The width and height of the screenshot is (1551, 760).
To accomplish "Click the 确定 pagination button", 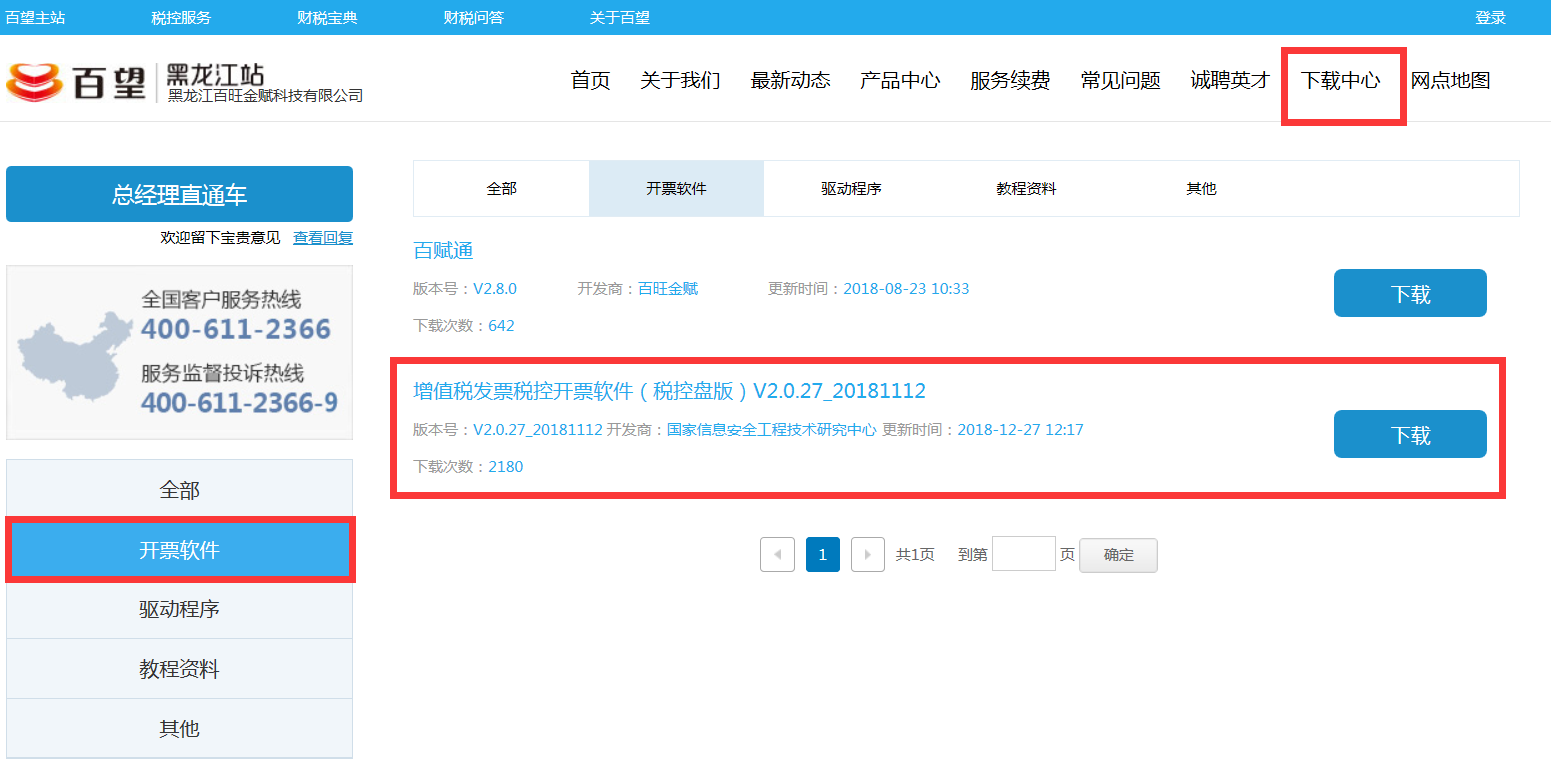I will point(1118,555).
